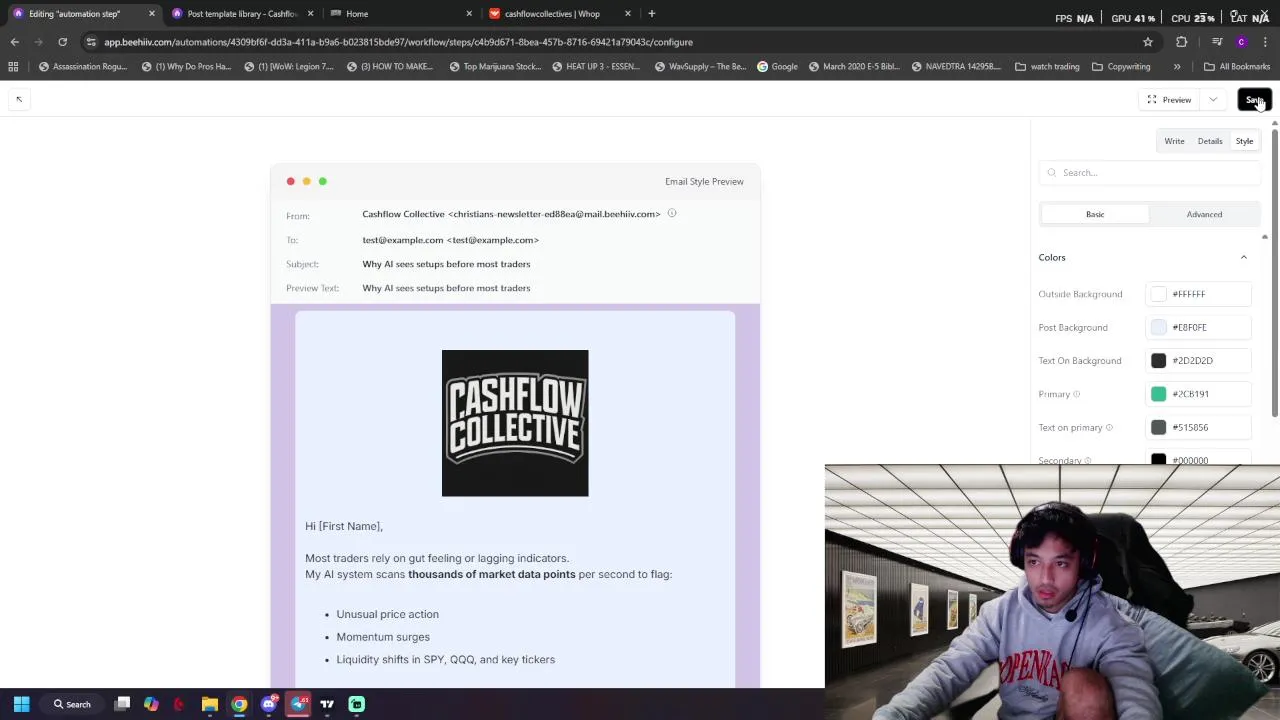Open Task View on the taskbar
The width and height of the screenshot is (1280, 720).
coord(122,704)
